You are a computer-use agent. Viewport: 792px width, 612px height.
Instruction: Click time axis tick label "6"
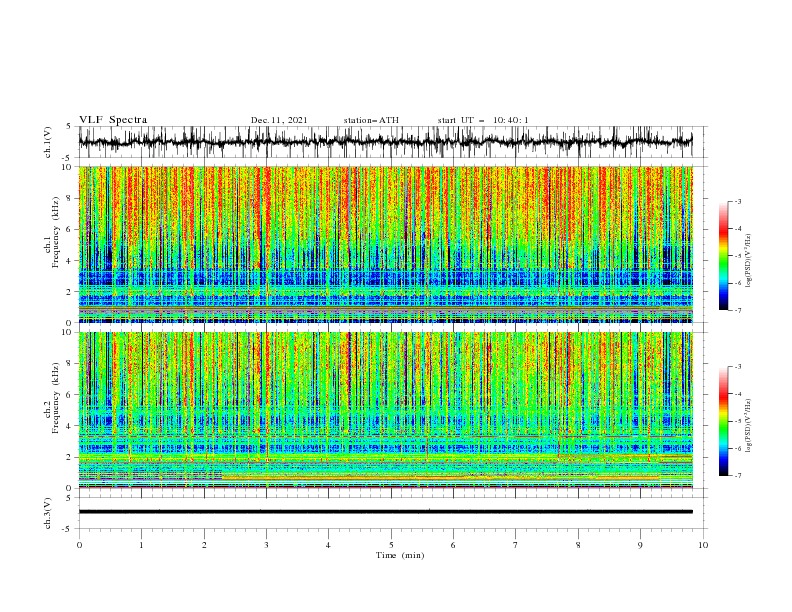coord(453,545)
